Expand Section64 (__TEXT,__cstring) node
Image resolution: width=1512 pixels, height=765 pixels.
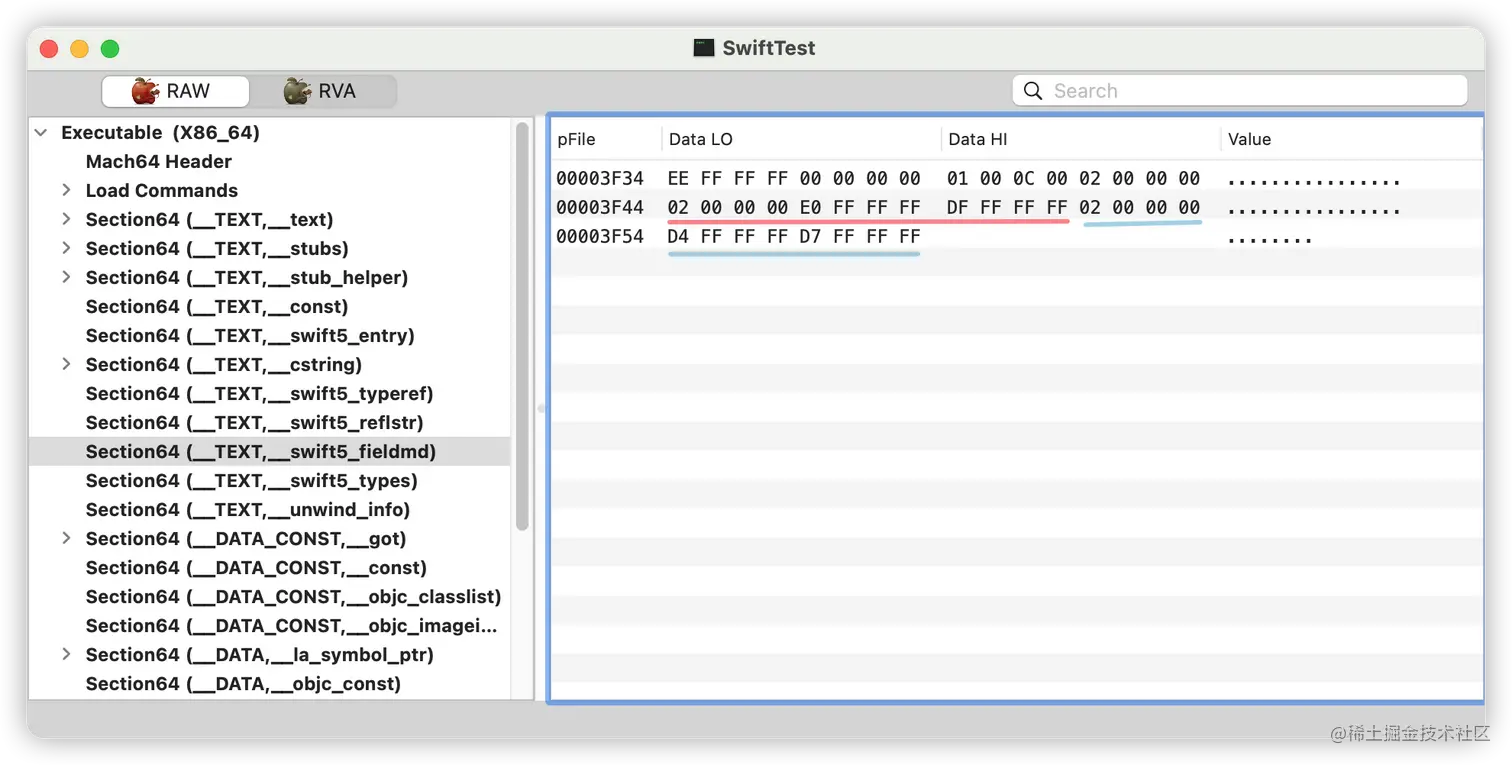66,364
